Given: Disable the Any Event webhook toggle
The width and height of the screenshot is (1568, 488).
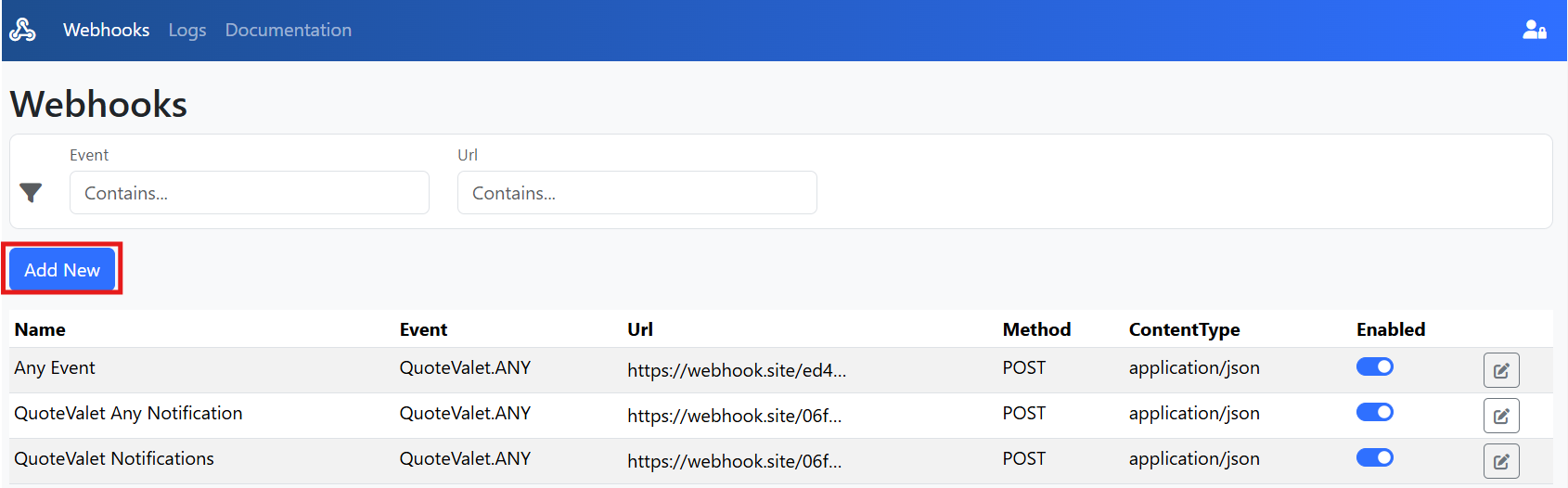Looking at the screenshot, I should tap(1374, 367).
